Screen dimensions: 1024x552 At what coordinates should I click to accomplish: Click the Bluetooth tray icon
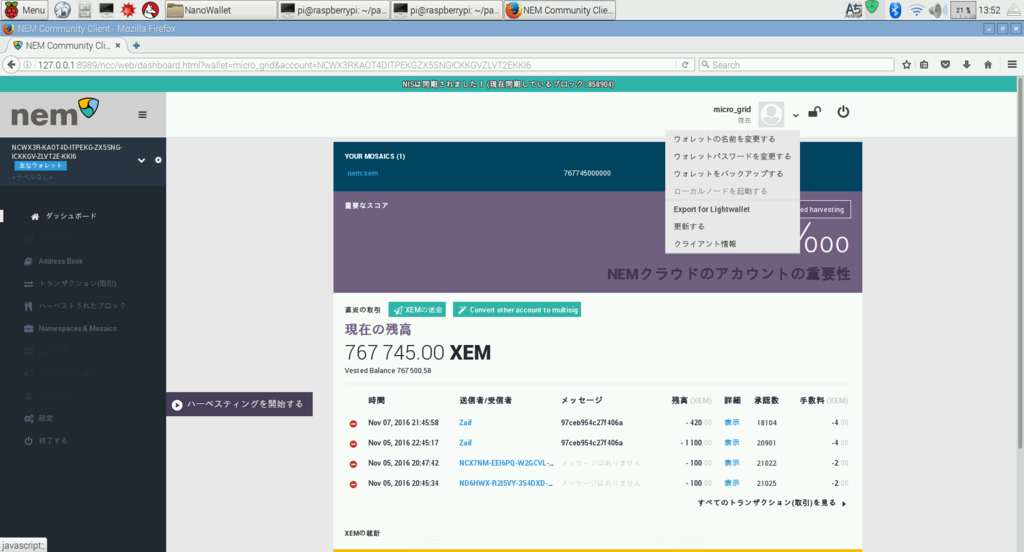pyautogui.click(x=895, y=10)
